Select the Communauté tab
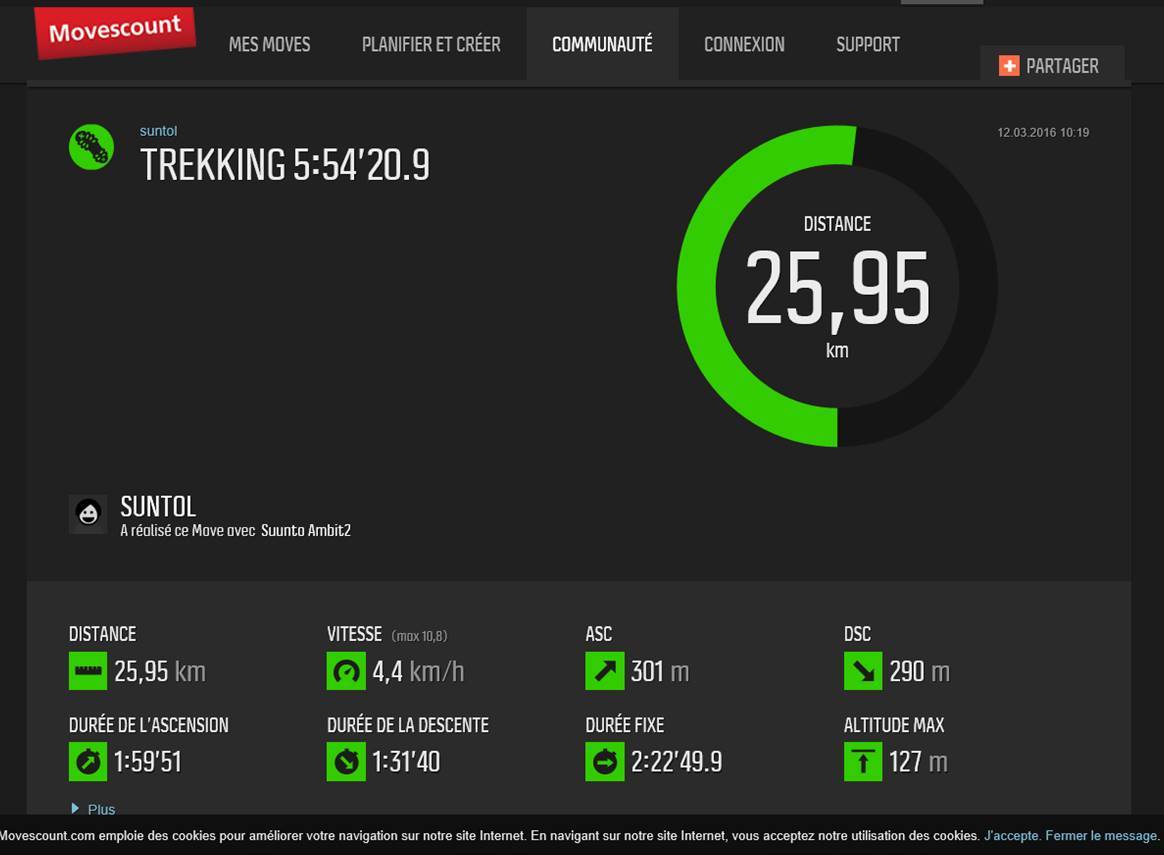This screenshot has height=855, width=1164. coord(602,44)
